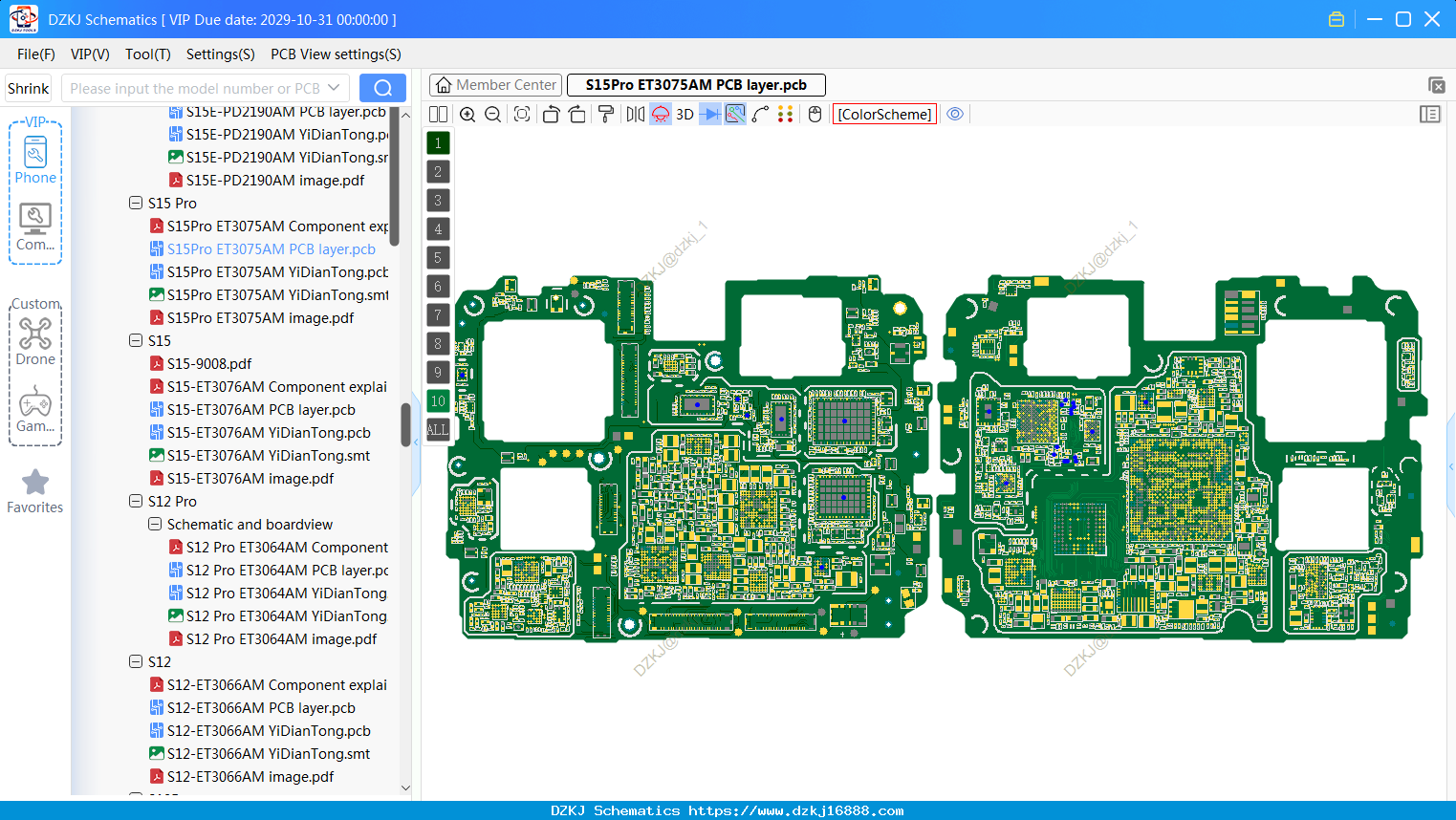Fit the PCB board to the window
Viewport: 1456px width, 820px height.
point(522,115)
